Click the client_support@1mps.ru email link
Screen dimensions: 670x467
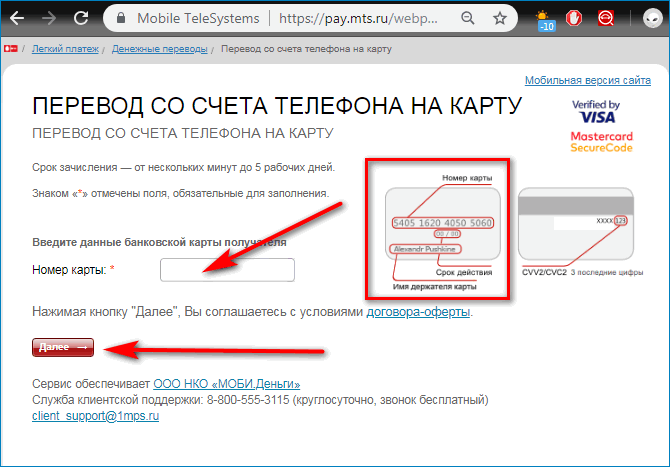pyautogui.click(x=95, y=416)
